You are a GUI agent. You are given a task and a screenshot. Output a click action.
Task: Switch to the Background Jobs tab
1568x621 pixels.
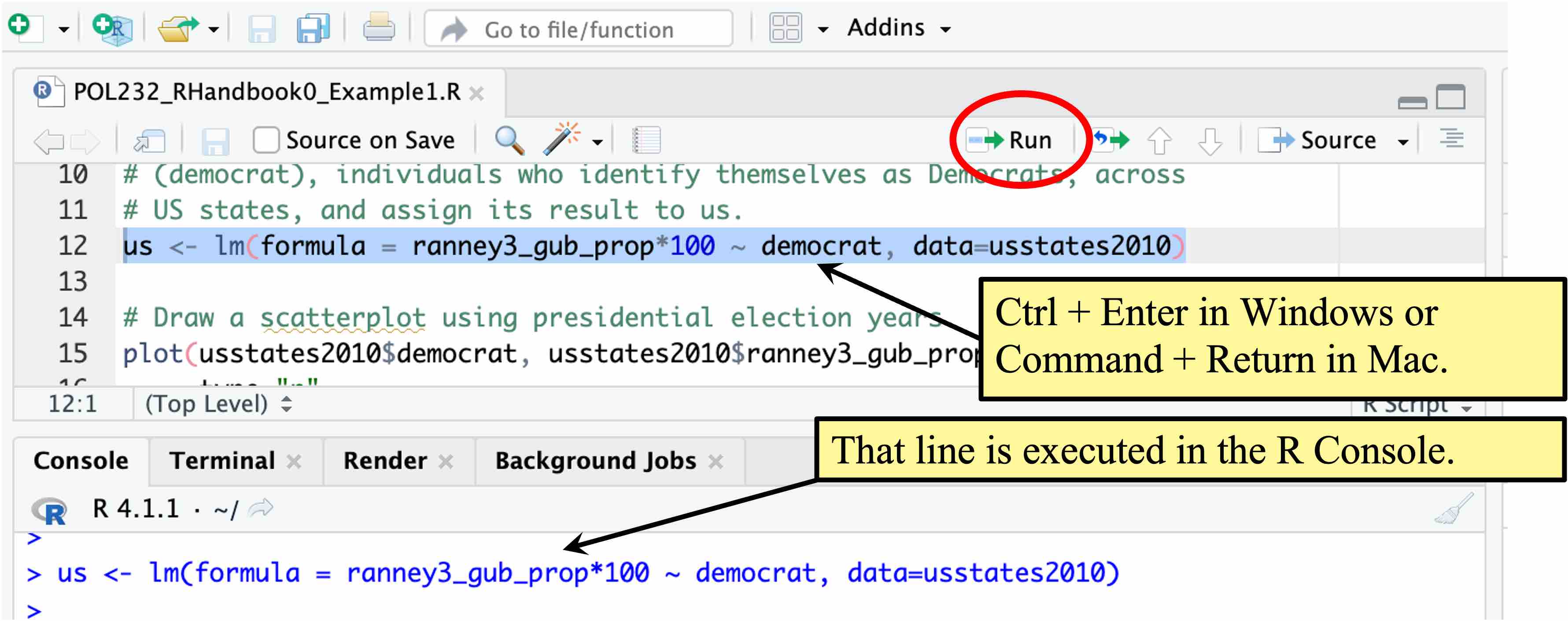(595, 460)
